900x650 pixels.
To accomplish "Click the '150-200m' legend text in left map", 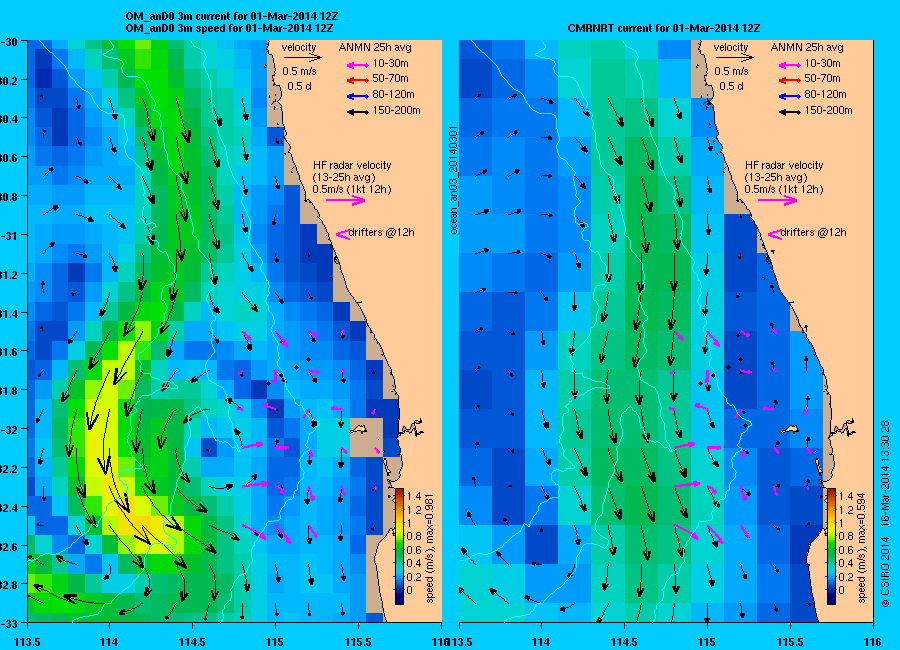I will click(397, 110).
